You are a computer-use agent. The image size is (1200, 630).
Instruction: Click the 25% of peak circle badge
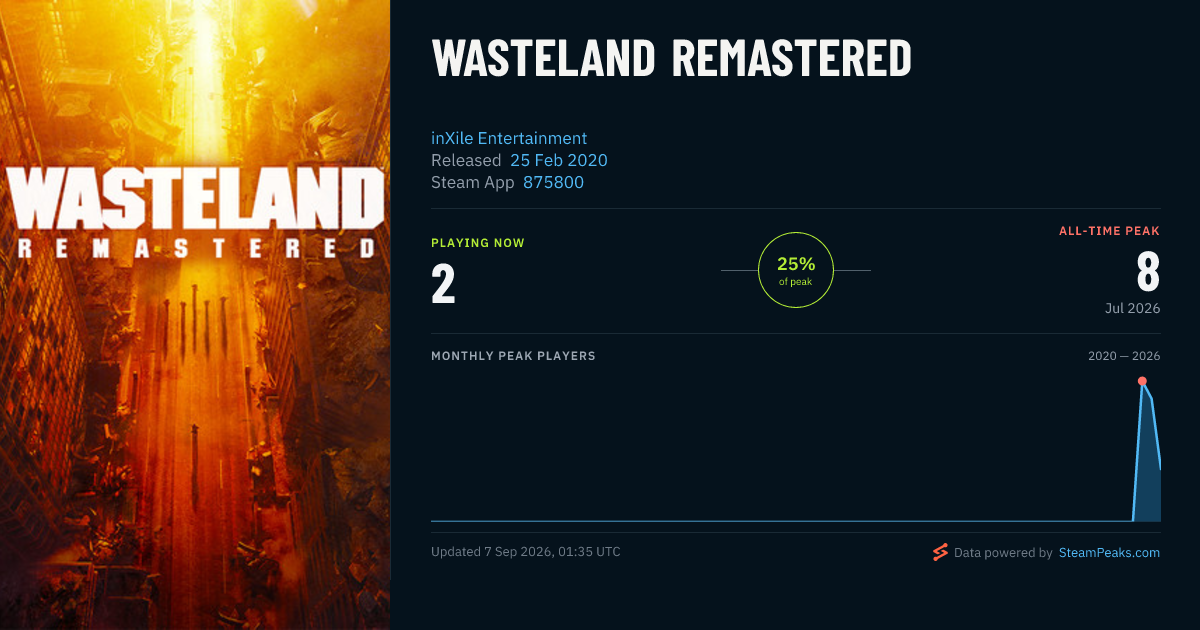(x=796, y=270)
